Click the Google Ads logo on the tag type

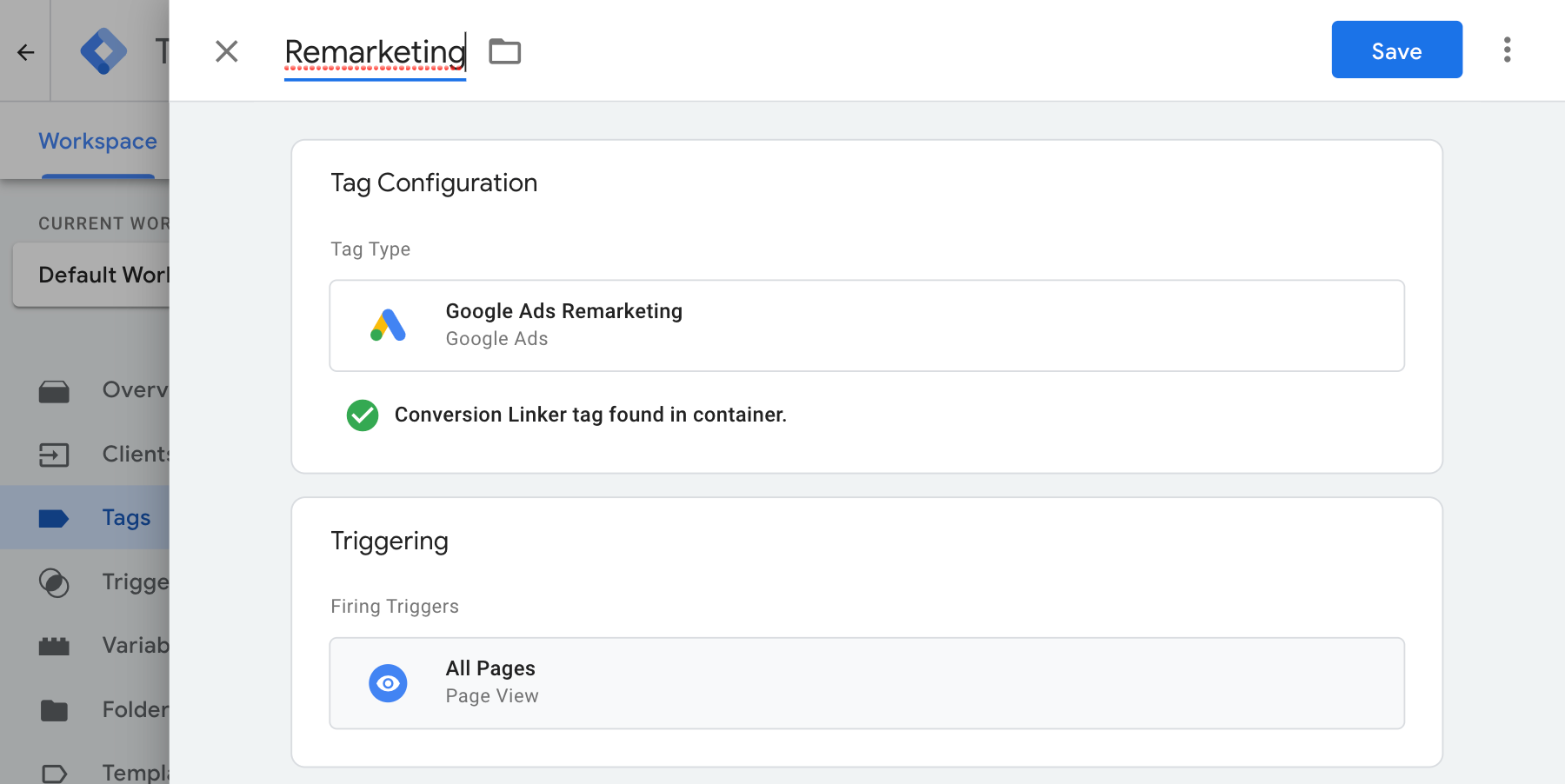(x=388, y=325)
